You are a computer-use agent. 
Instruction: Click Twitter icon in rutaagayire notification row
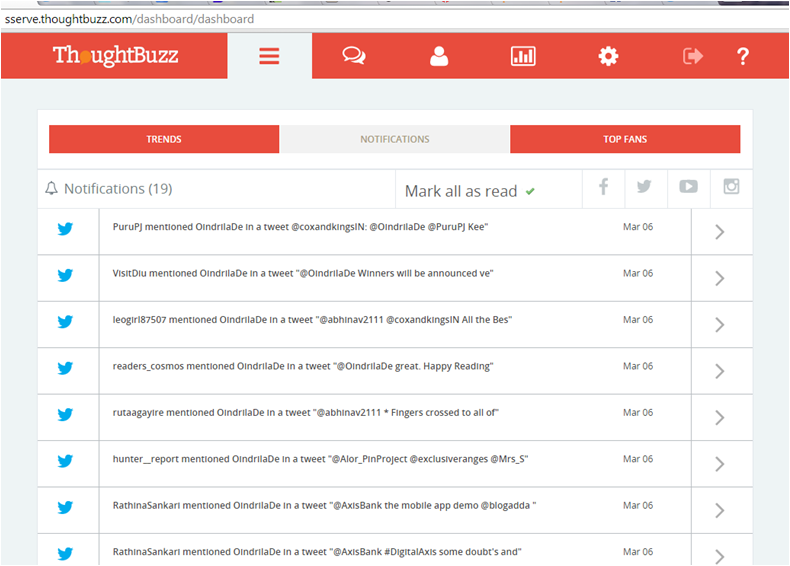65,414
